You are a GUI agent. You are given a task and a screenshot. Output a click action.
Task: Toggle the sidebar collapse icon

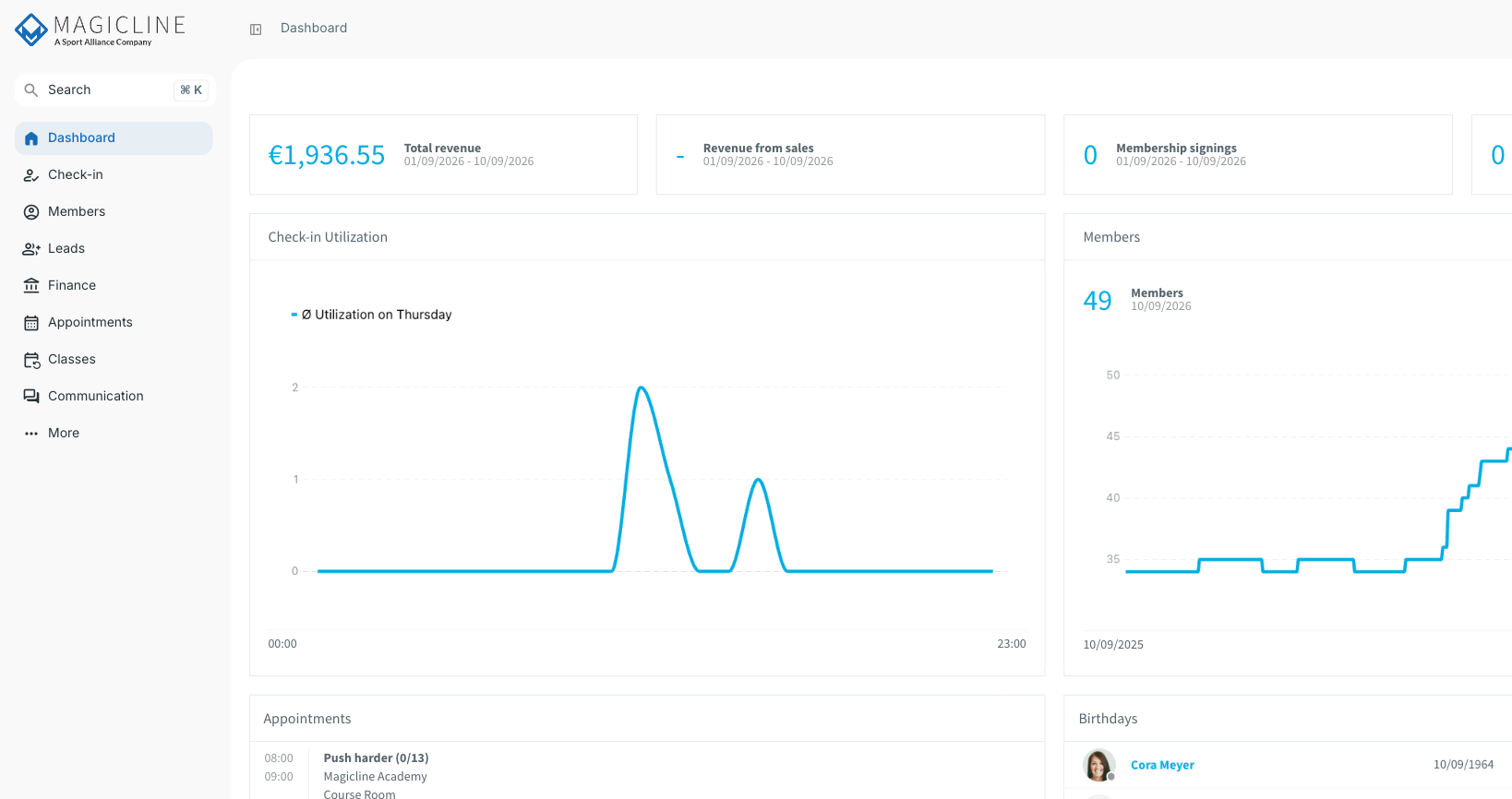click(x=256, y=30)
